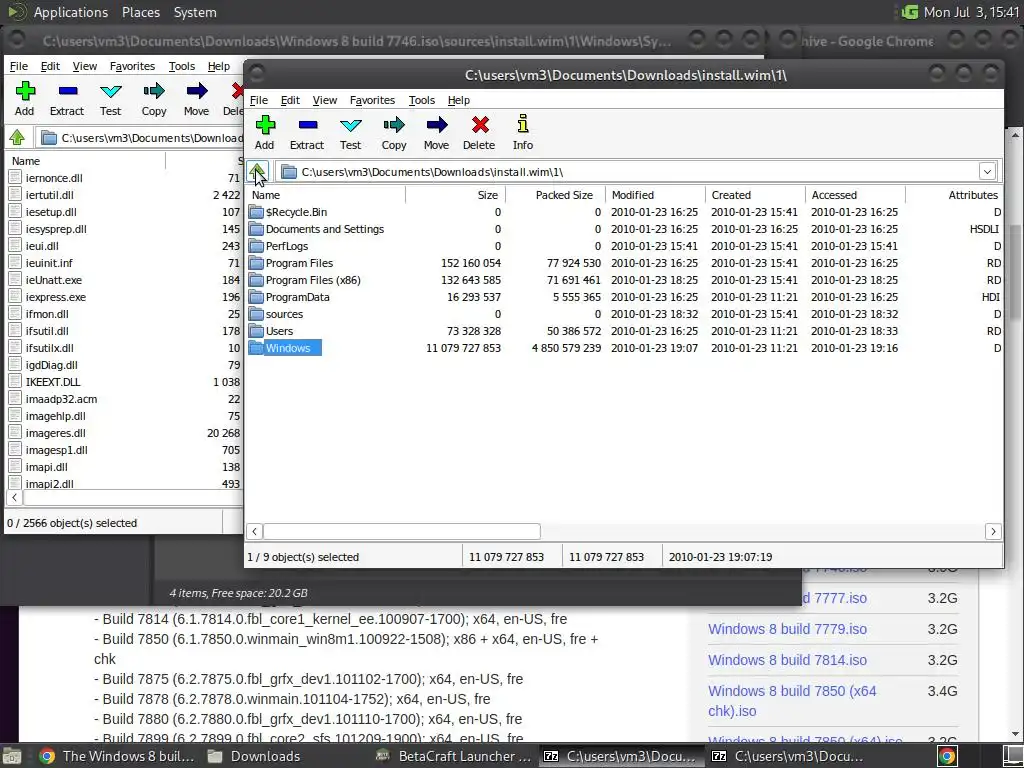This screenshot has width=1024, height=768.
Task: Open Edit menu in front window
Action: click(290, 100)
